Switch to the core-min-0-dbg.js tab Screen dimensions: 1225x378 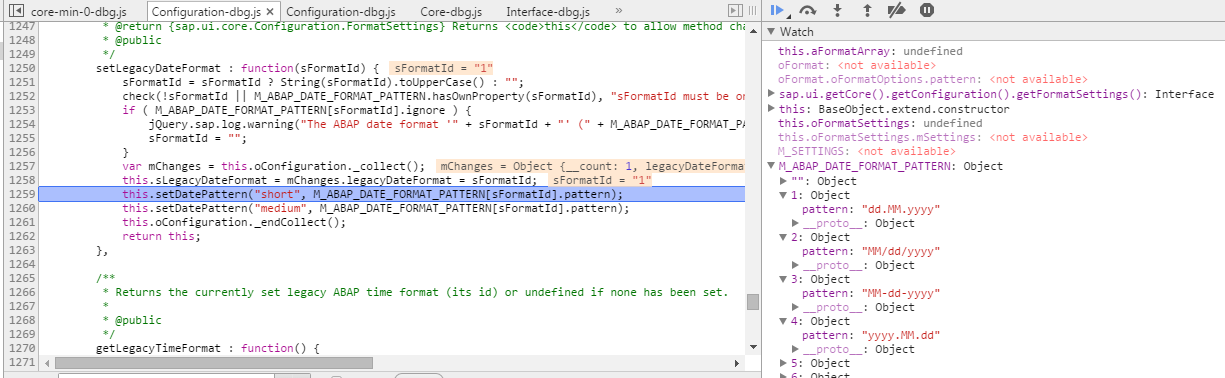86,11
